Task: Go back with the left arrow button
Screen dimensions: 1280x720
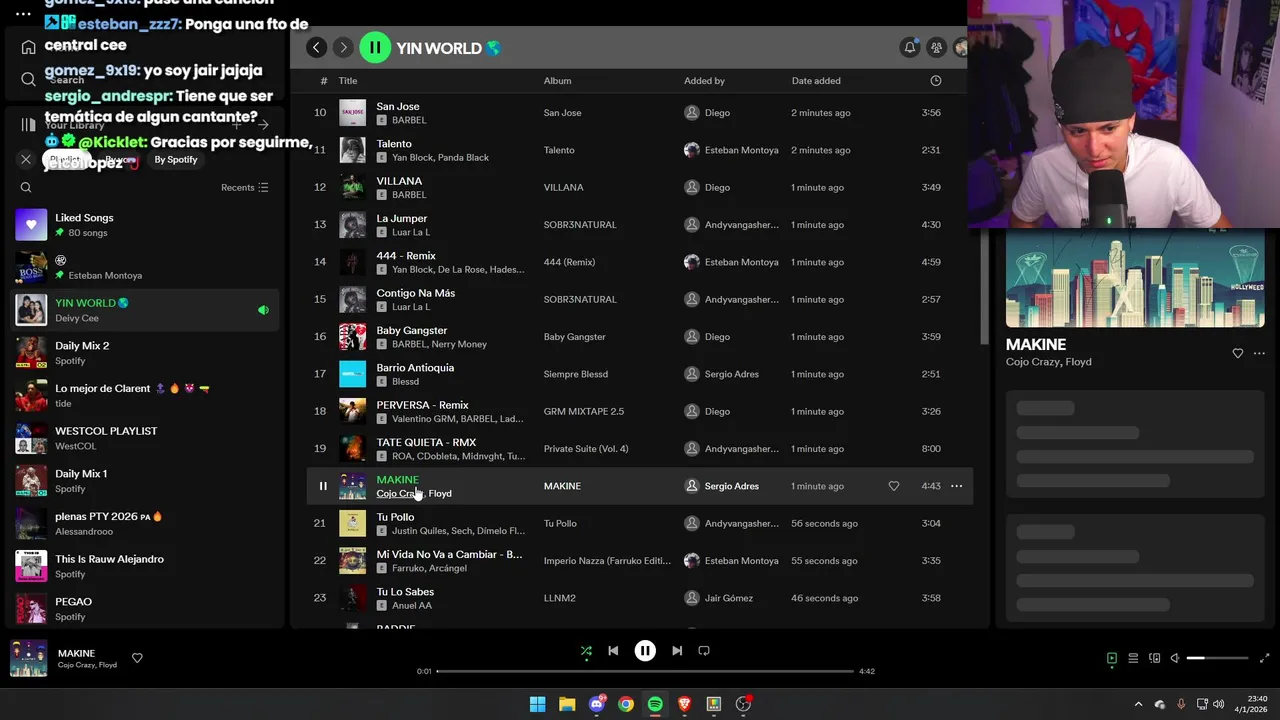Action: (x=316, y=47)
